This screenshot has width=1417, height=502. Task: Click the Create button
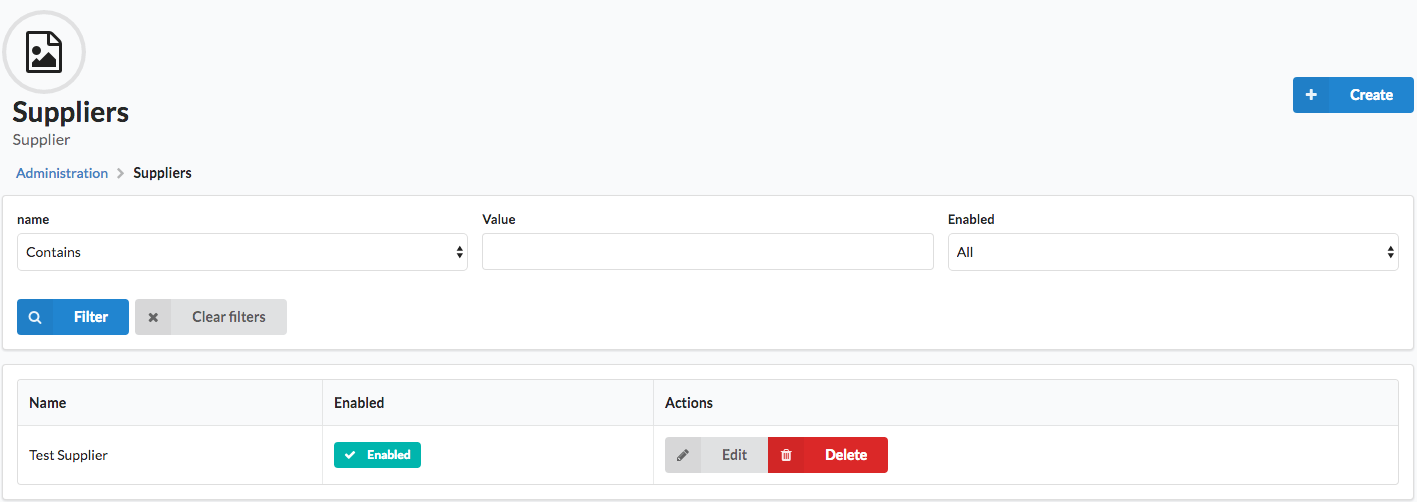point(1353,95)
